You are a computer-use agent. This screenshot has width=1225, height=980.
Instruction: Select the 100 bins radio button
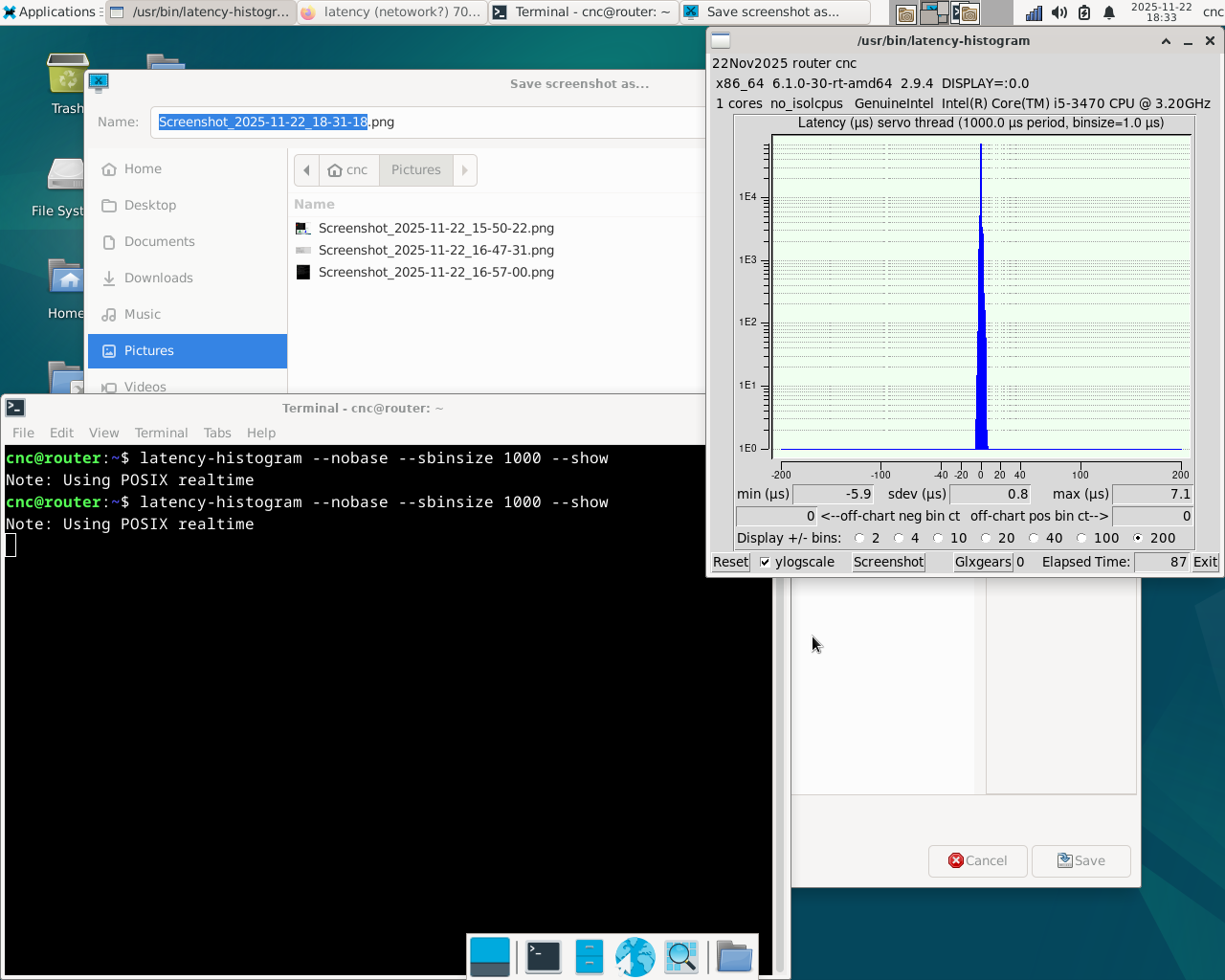(x=1081, y=539)
